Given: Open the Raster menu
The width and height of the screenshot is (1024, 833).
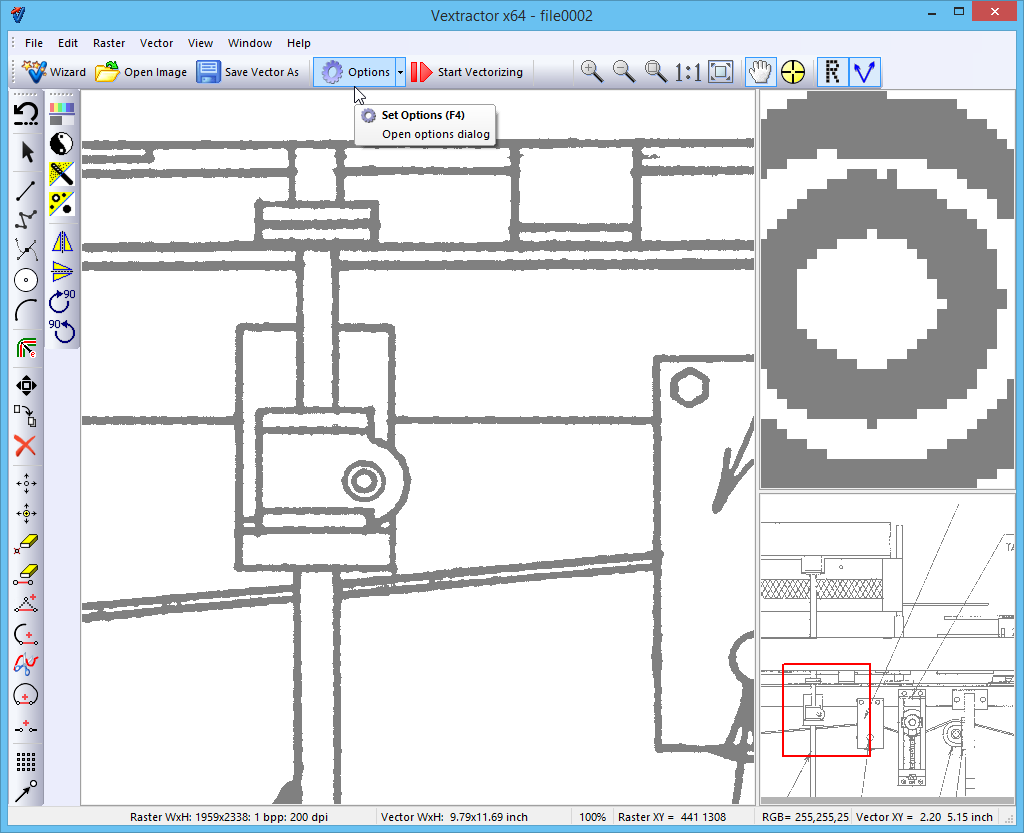Looking at the screenshot, I should tap(109, 43).
